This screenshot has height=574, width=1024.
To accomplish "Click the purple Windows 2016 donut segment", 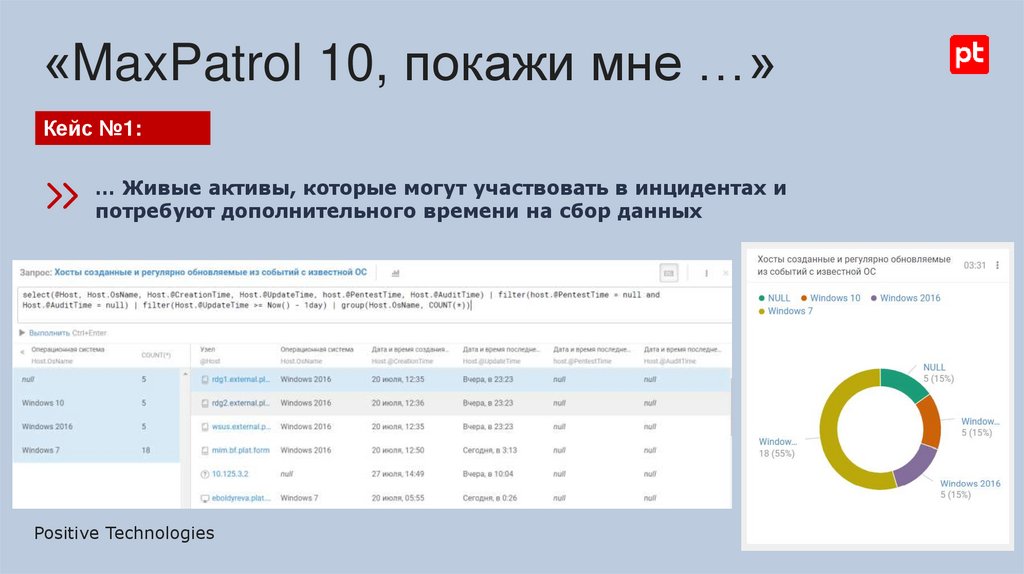I will 916,466.
